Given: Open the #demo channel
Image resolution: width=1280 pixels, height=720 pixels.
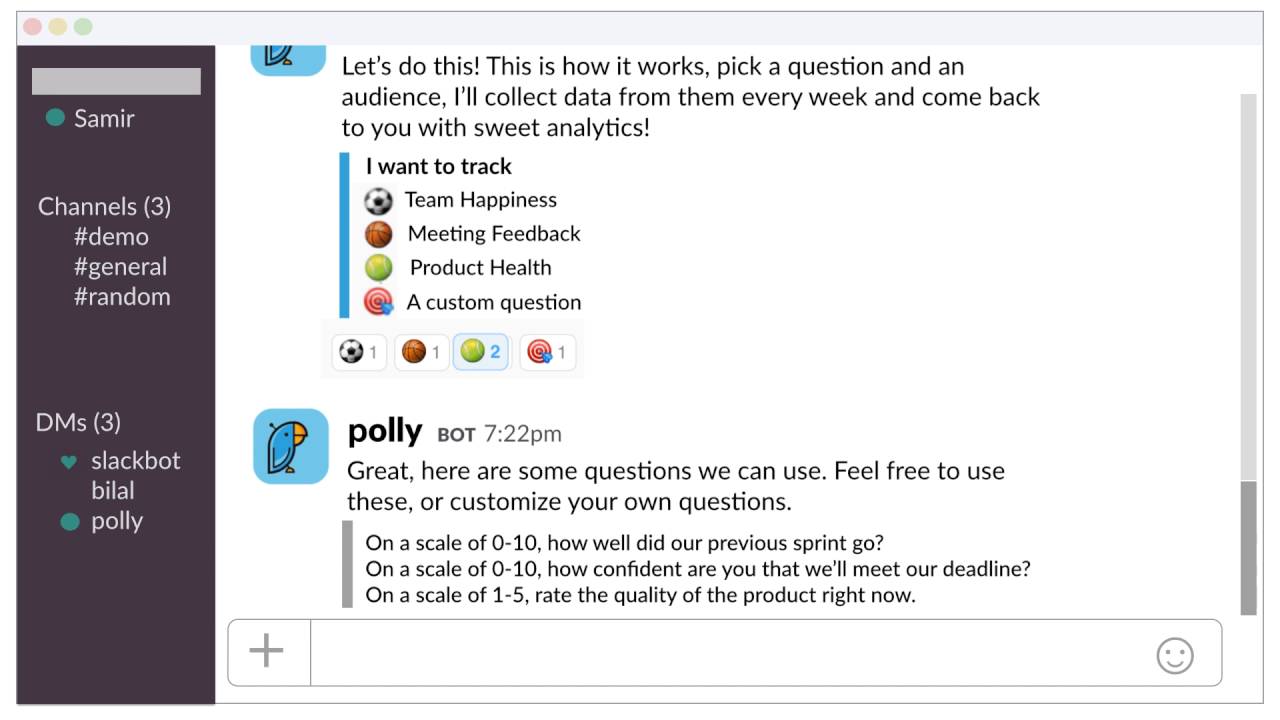Looking at the screenshot, I should (x=111, y=237).
